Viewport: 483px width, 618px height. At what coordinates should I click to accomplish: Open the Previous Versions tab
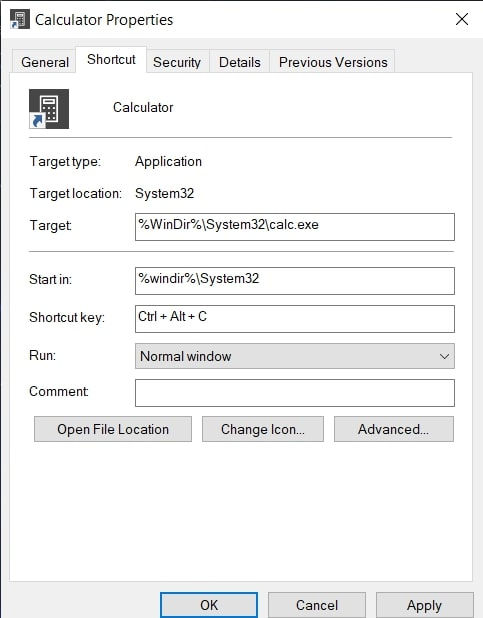pyautogui.click(x=333, y=62)
